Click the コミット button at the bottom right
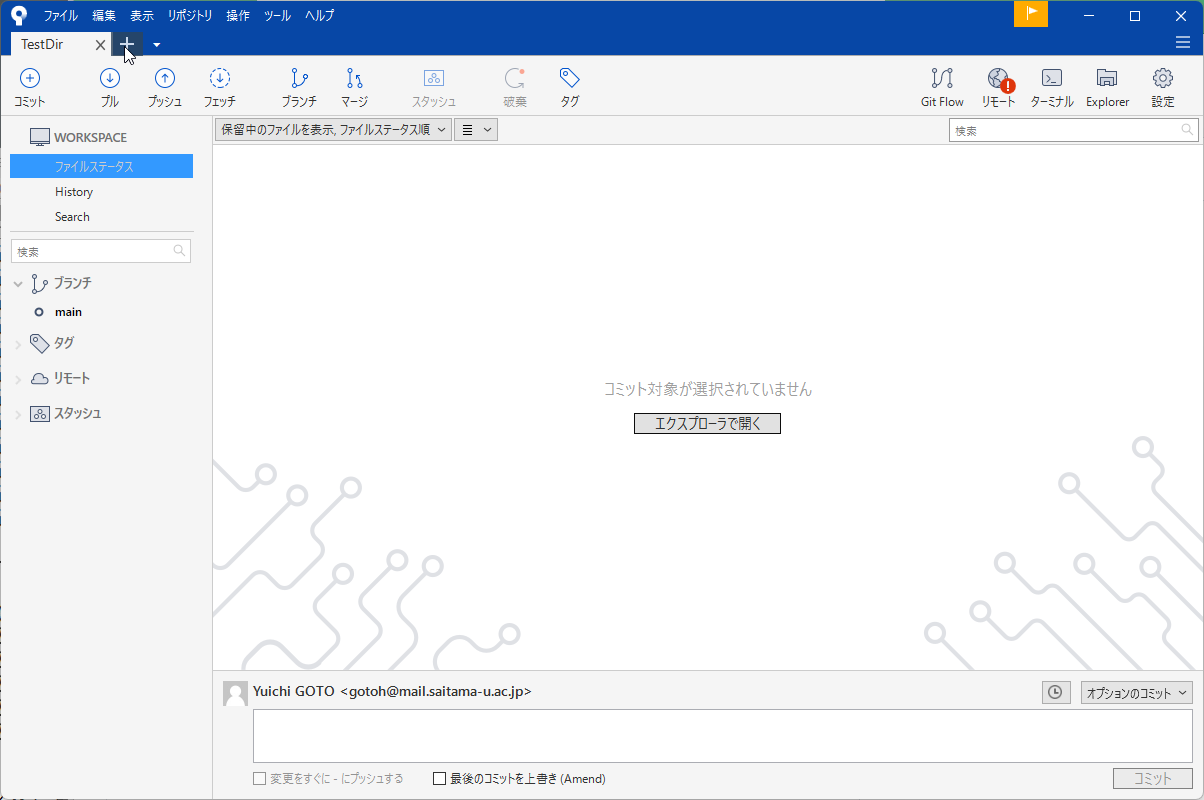 pyautogui.click(x=1153, y=779)
